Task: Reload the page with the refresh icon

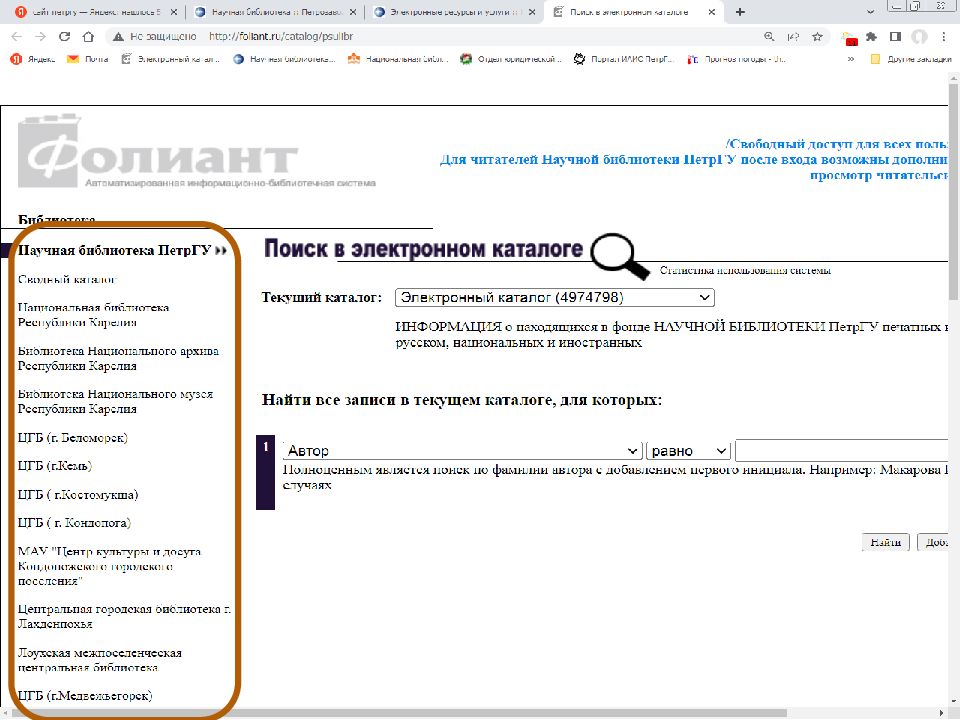Action: pos(64,36)
